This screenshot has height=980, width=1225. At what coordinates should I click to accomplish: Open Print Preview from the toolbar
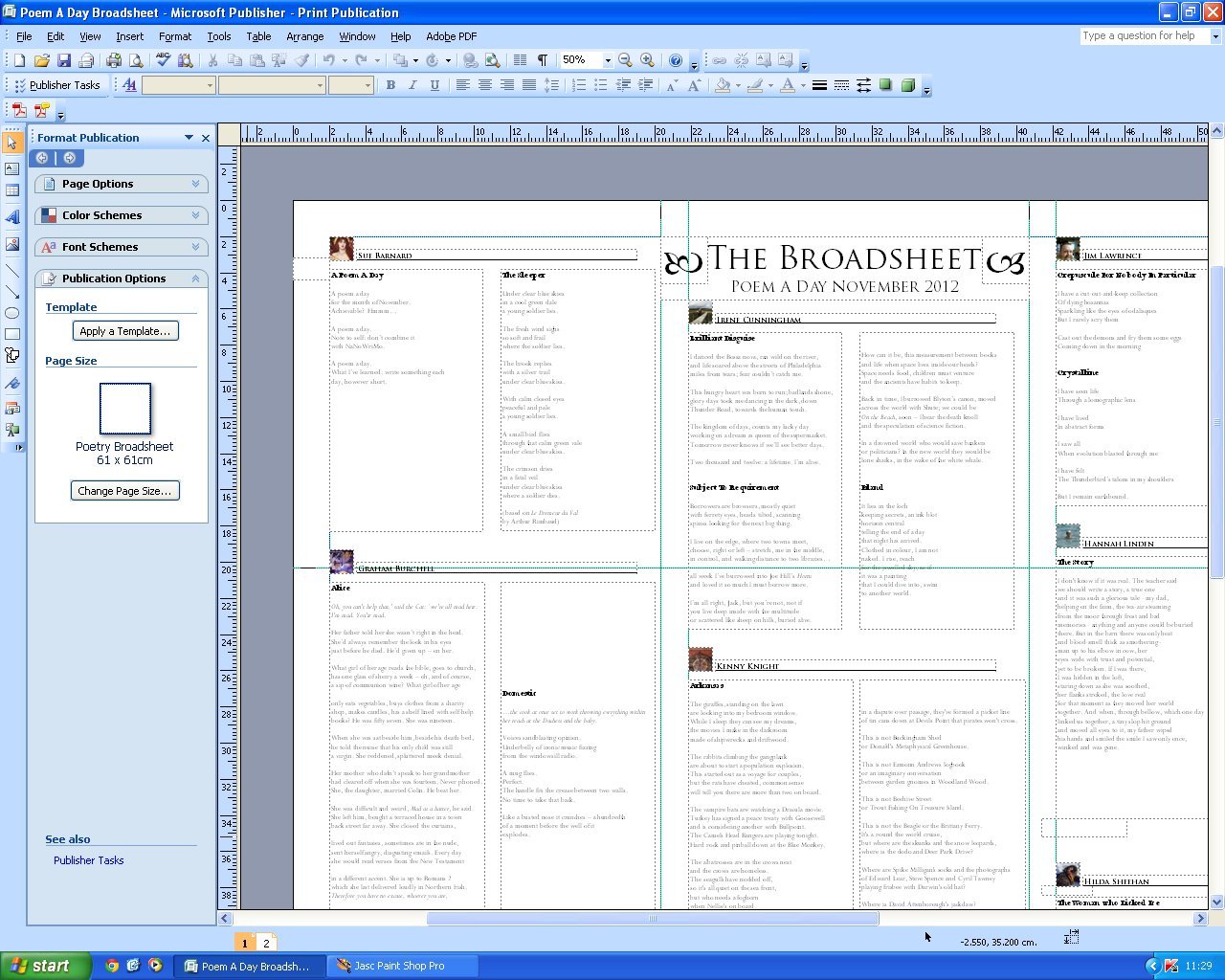[135, 59]
